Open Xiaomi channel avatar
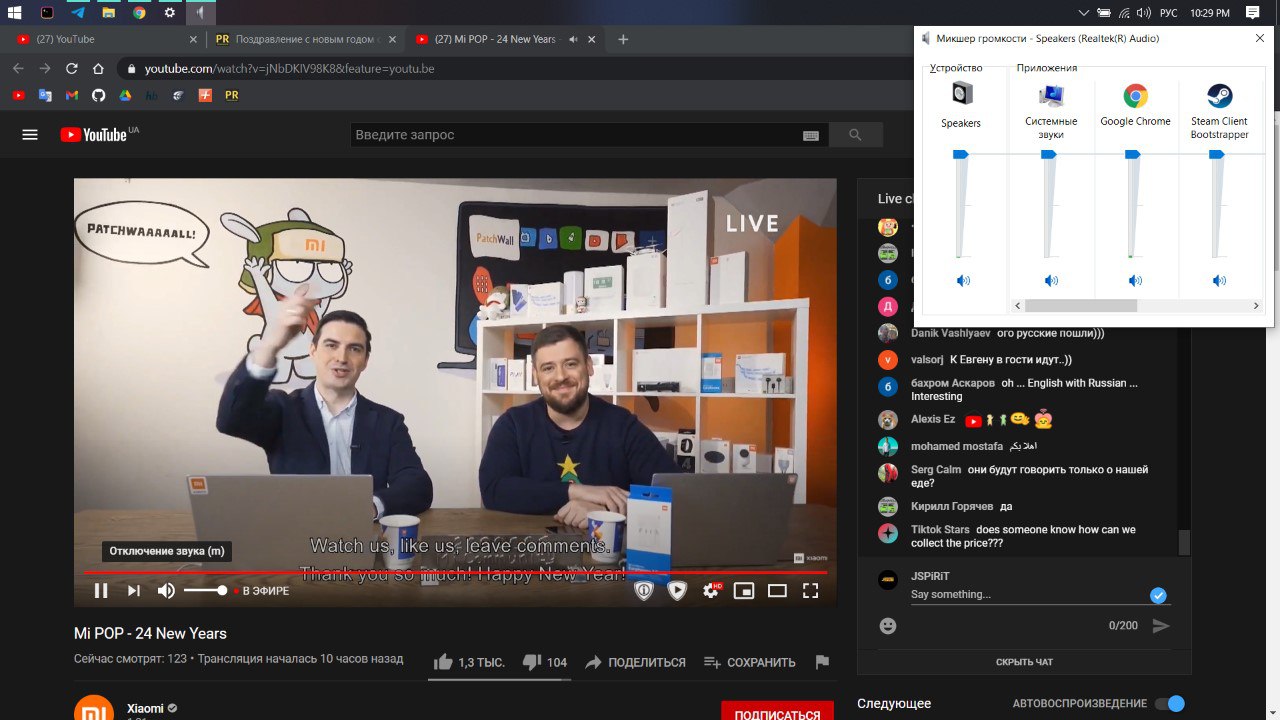Viewport: 1280px width, 720px height. pyautogui.click(x=94, y=708)
